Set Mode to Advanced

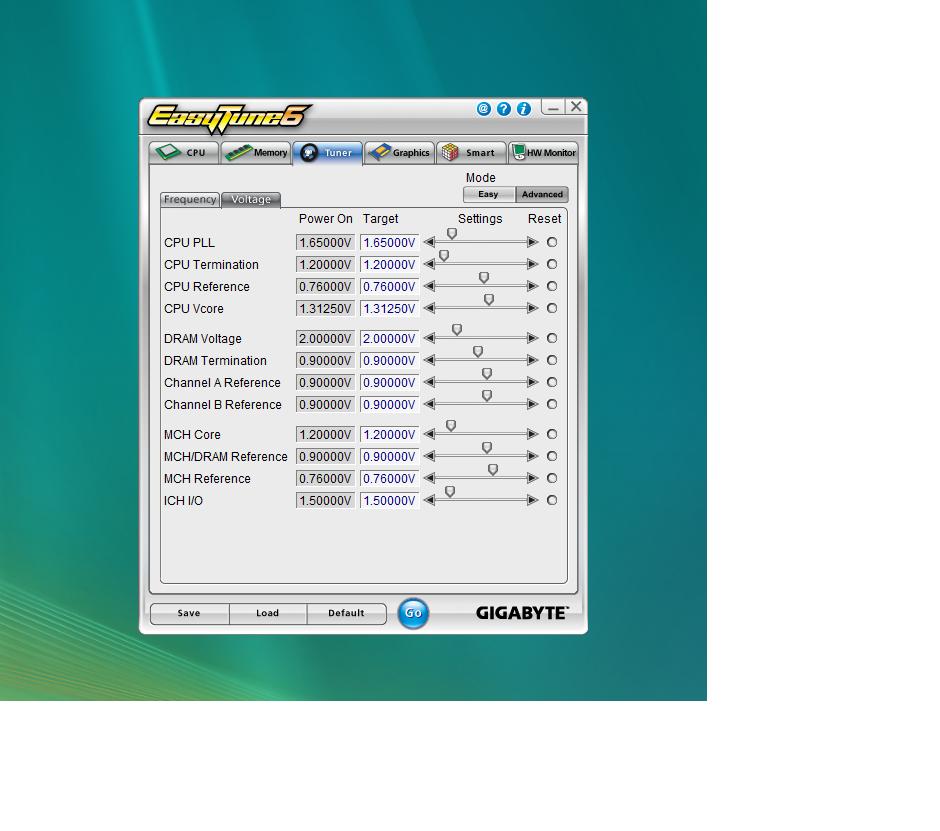pos(542,194)
